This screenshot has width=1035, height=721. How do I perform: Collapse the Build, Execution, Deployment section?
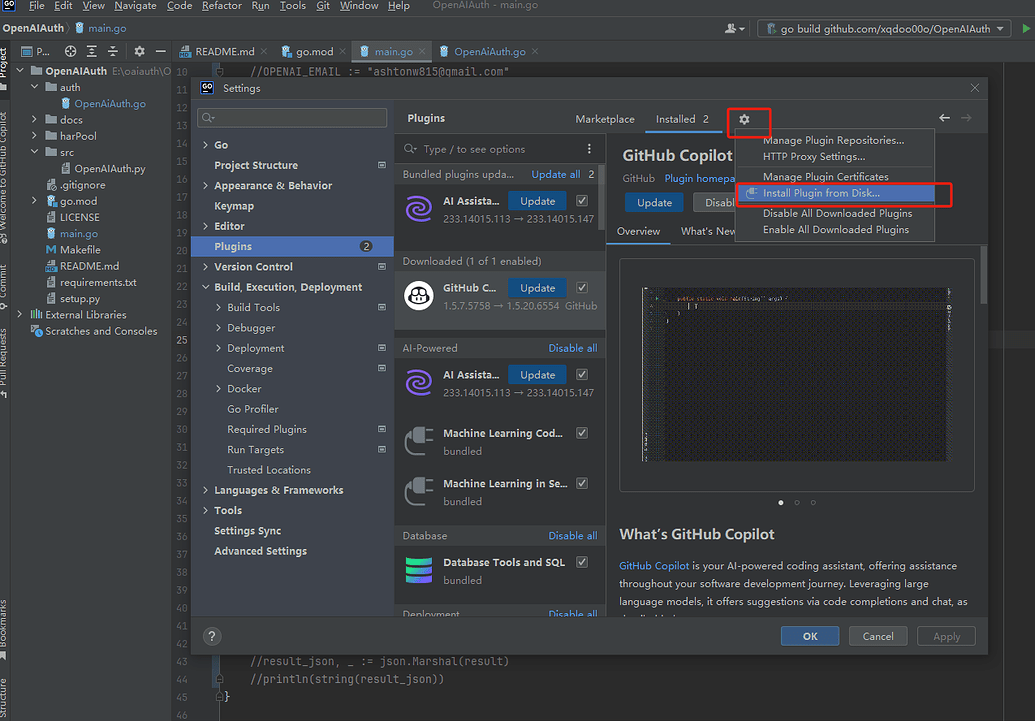[205, 287]
